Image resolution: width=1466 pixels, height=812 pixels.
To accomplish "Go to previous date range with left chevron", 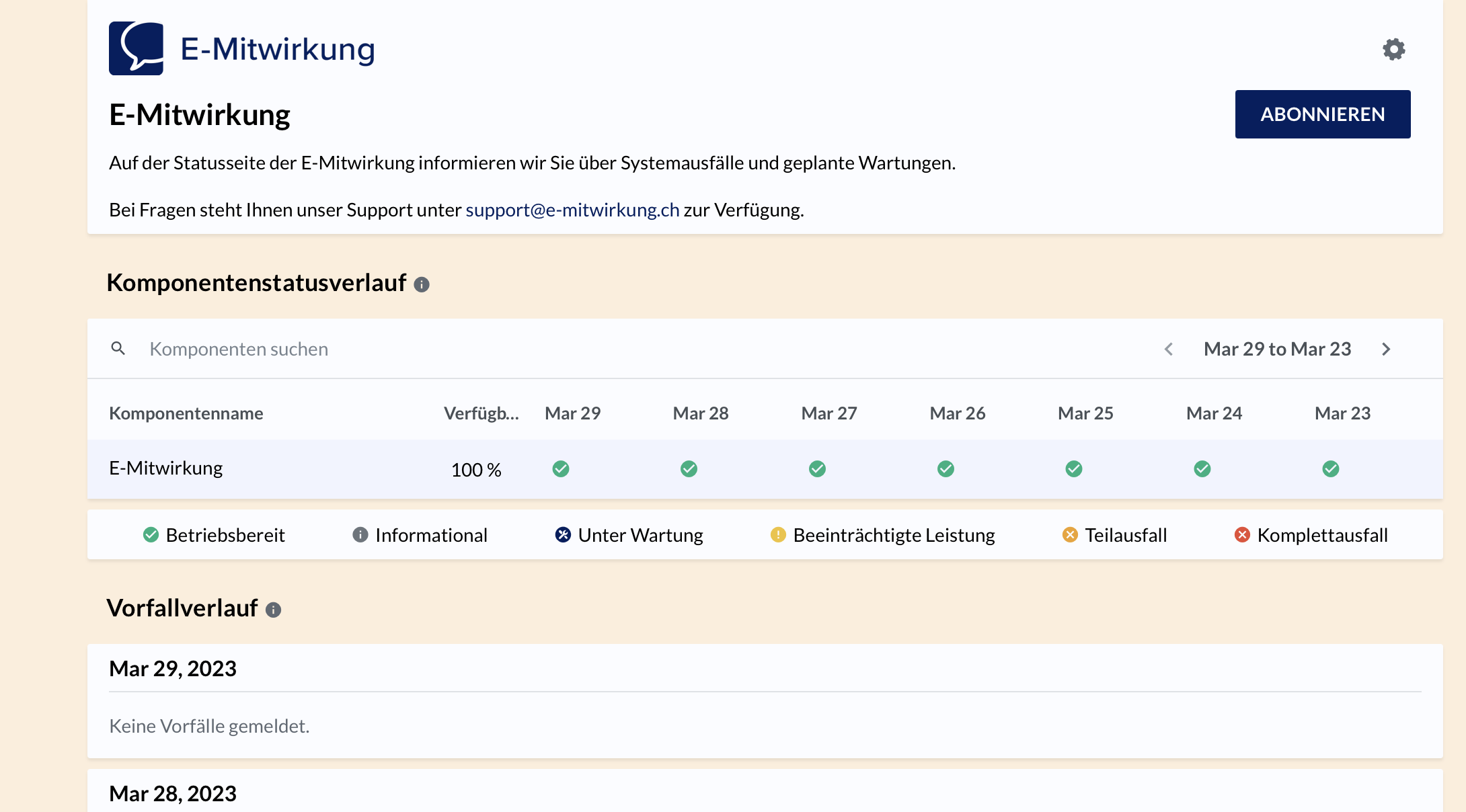I will 1169,349.
